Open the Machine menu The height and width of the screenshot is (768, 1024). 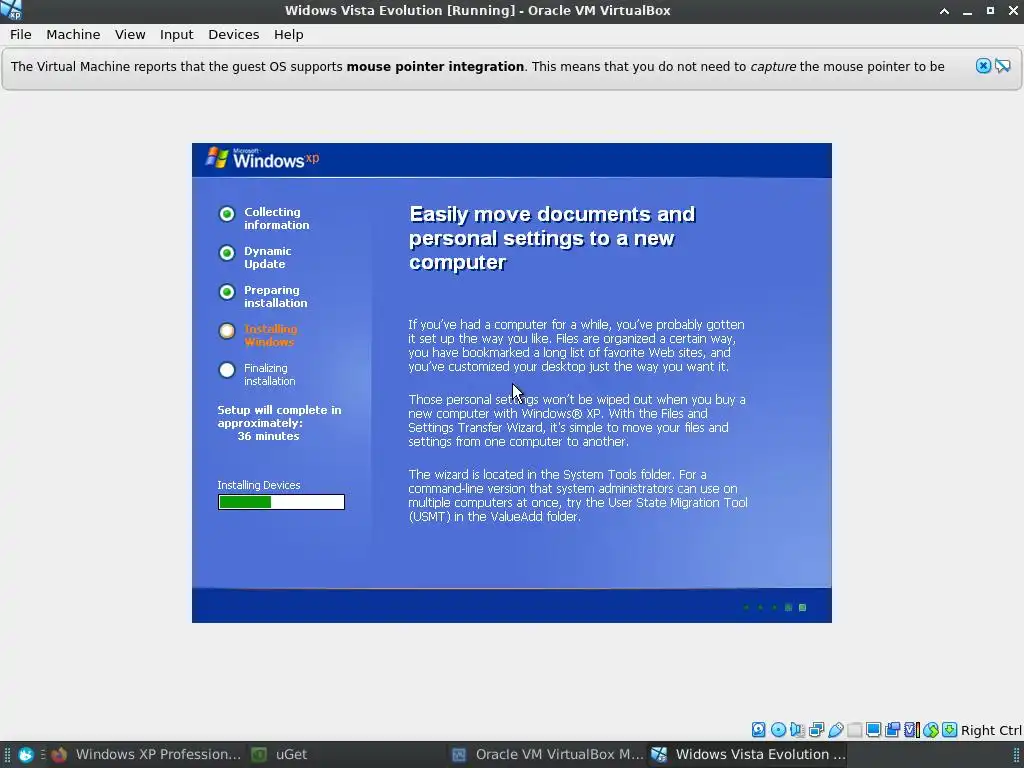pos(73,35)
